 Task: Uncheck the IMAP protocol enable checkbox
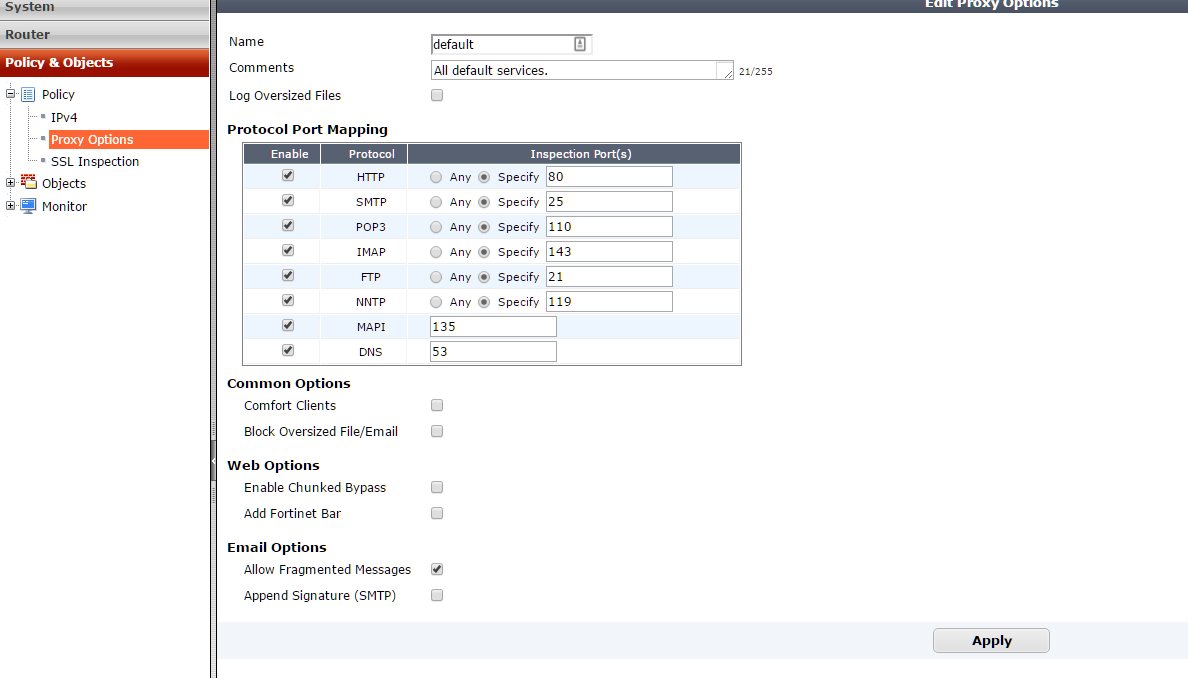coord(288,250)
